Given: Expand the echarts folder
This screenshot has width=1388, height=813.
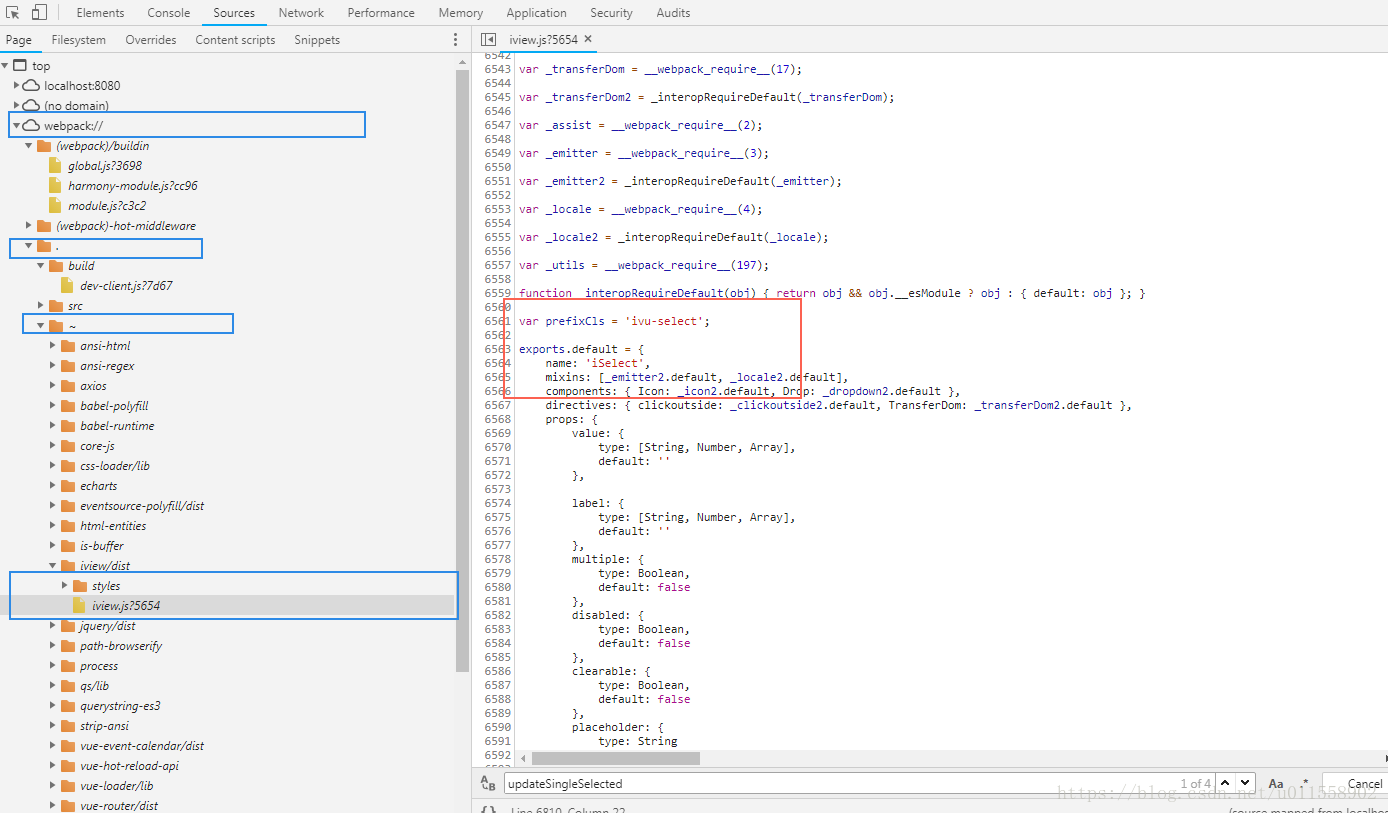Looking at the screenshot, I should coord(53,486).
